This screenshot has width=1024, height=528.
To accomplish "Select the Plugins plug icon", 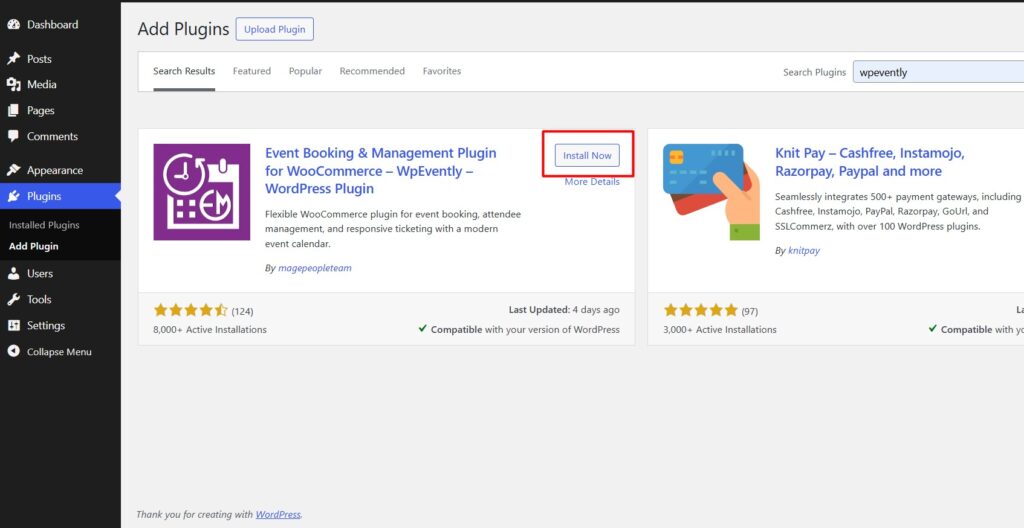I will click(13, 196).
